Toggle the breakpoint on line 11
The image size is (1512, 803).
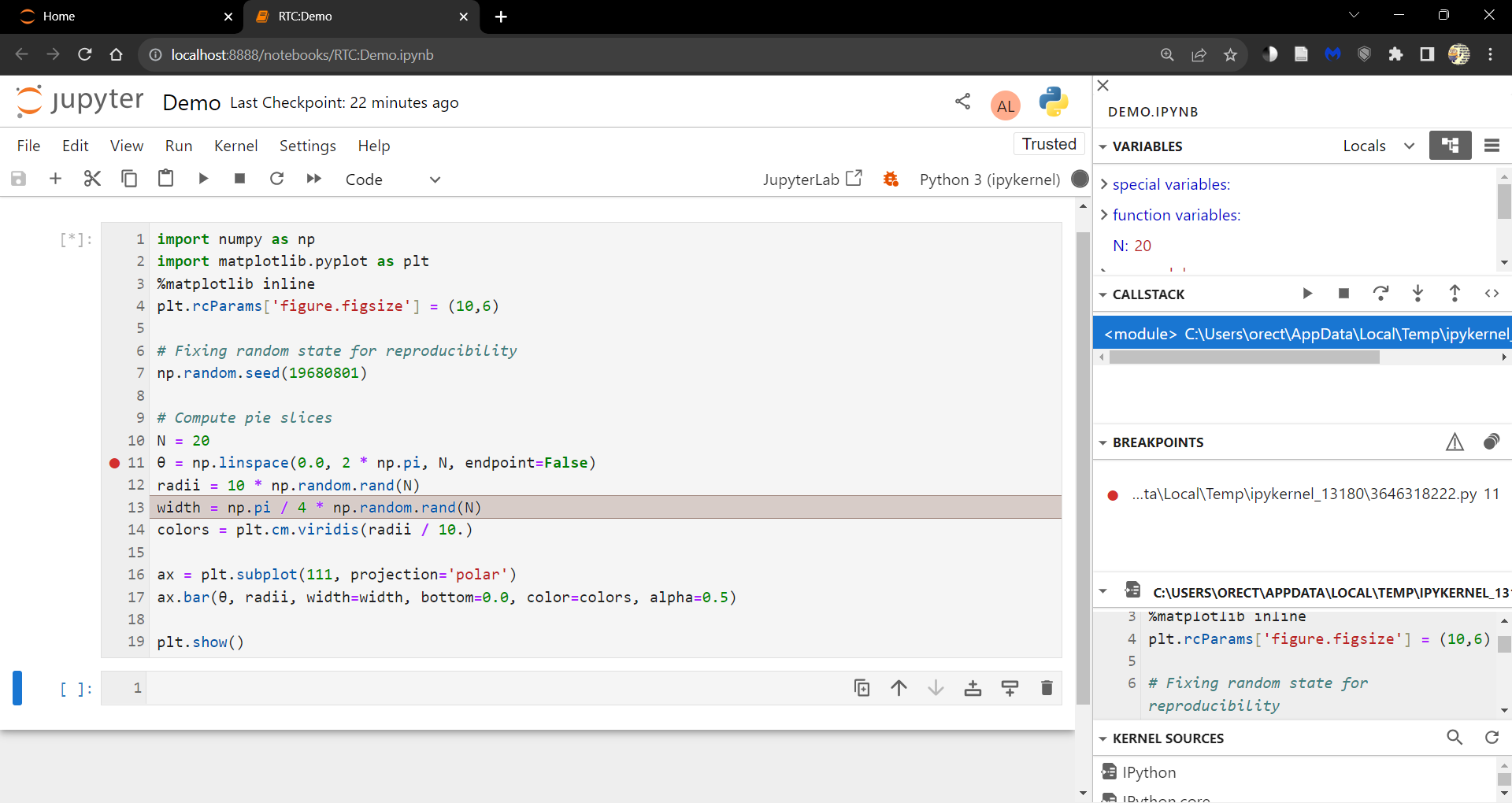point(114,464)
